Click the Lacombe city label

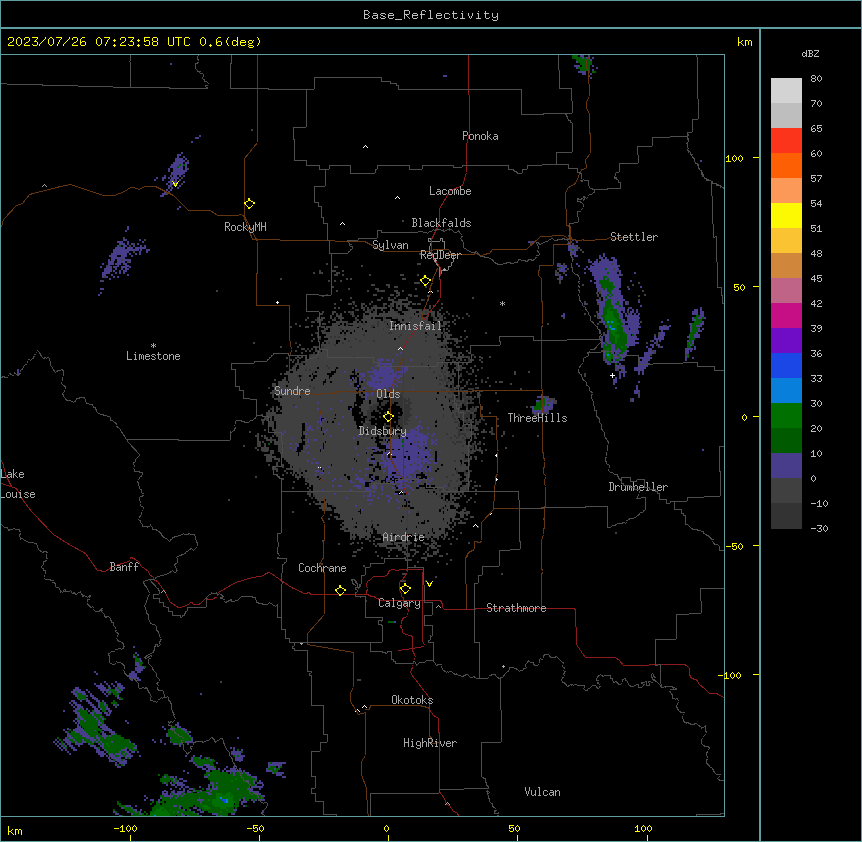coord(450,191)
